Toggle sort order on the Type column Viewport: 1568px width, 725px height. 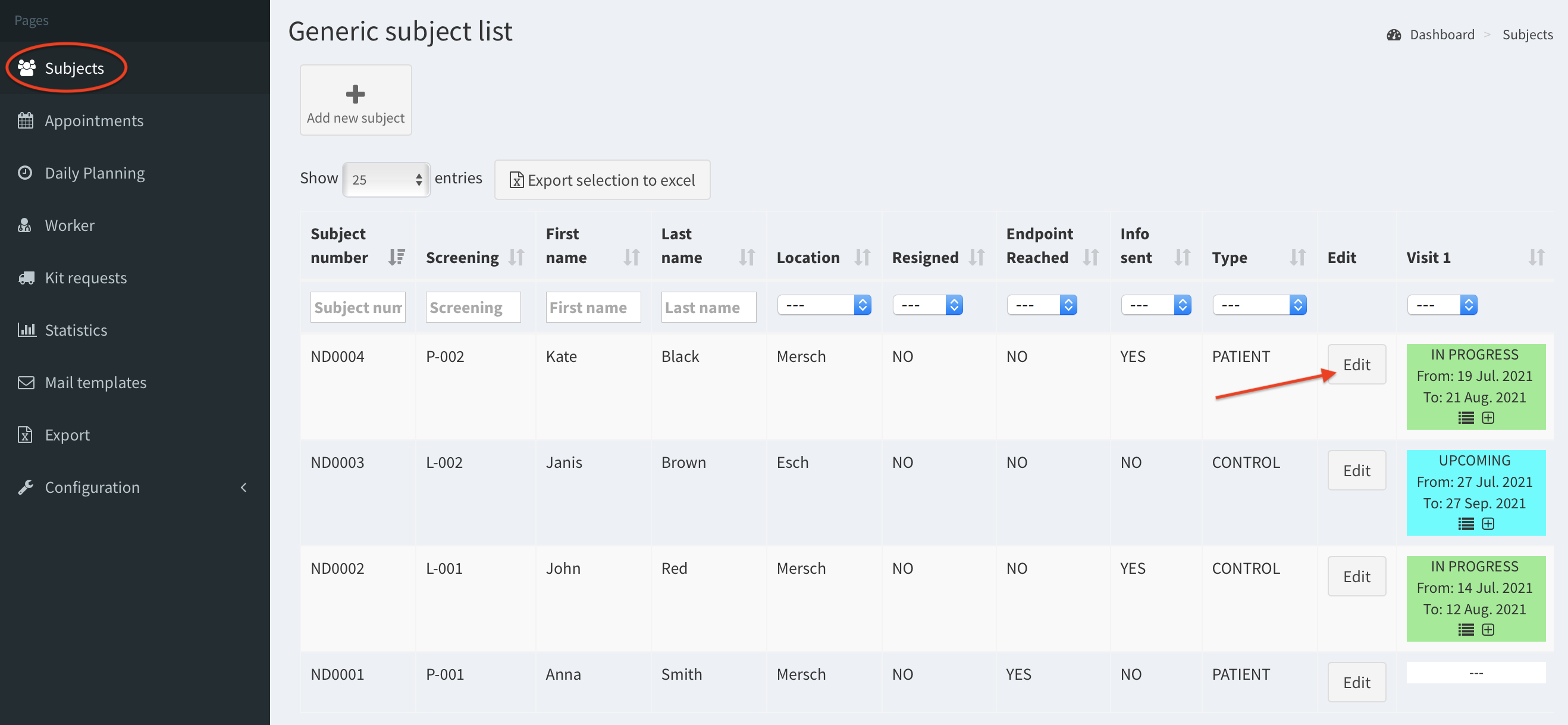click(1297, 257)
